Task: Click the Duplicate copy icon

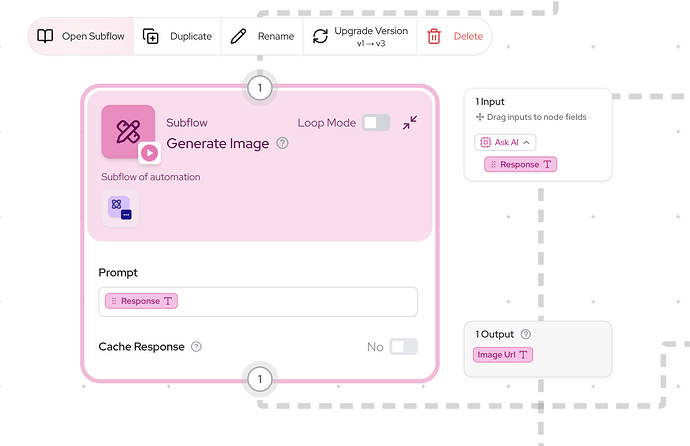Action: click(150, 36)
